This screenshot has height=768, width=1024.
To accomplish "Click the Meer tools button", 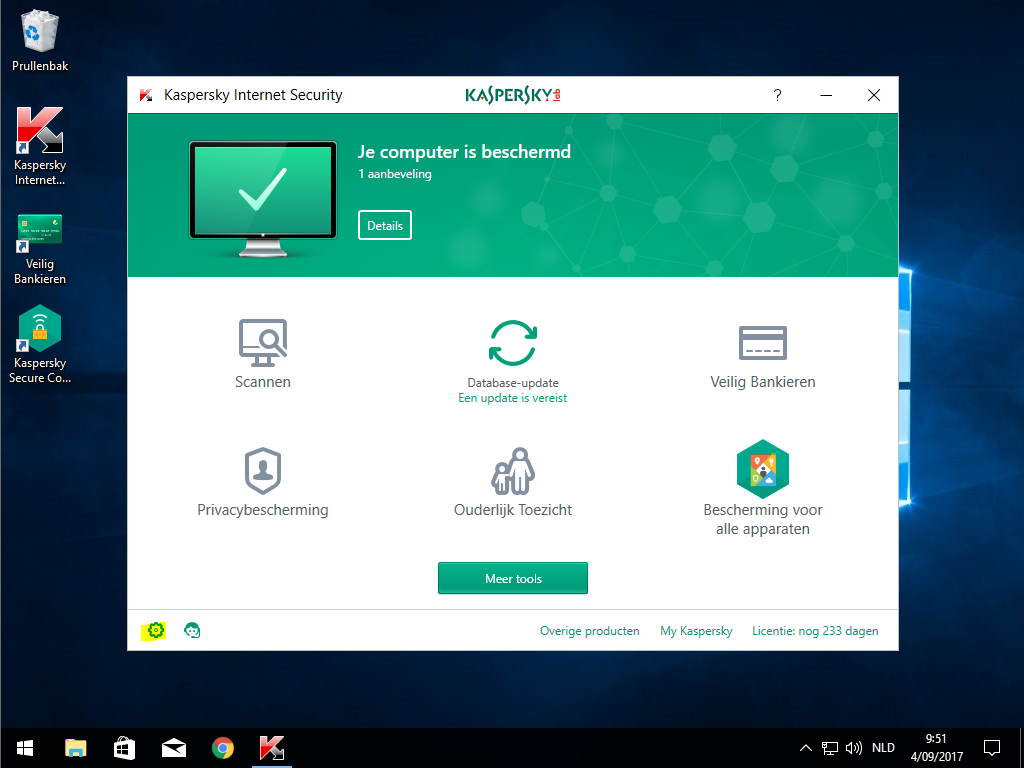I will click(513, 579).
